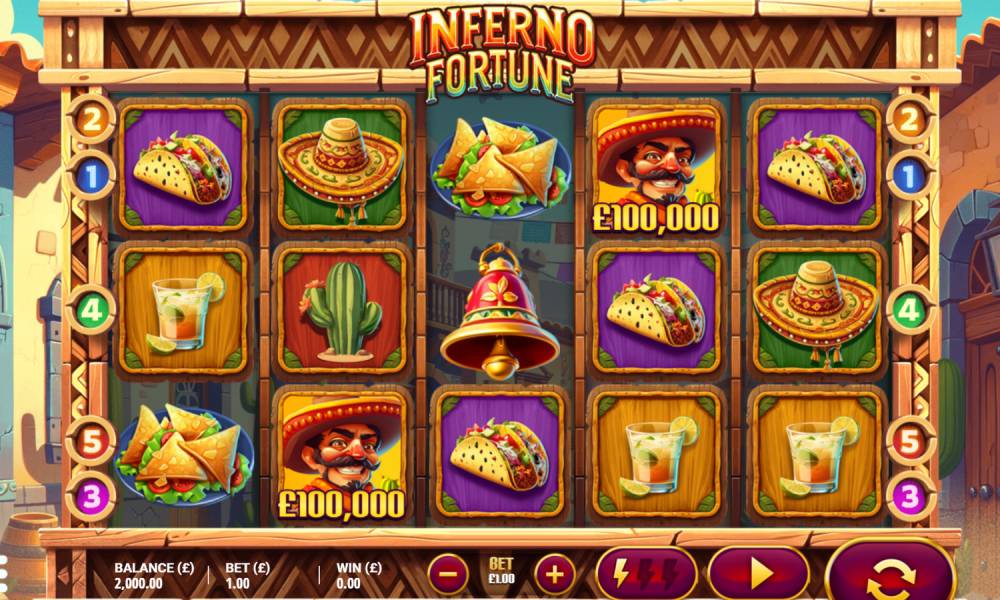
Task: Select blue payline 1 marker on left
Action: click(91, 175)
